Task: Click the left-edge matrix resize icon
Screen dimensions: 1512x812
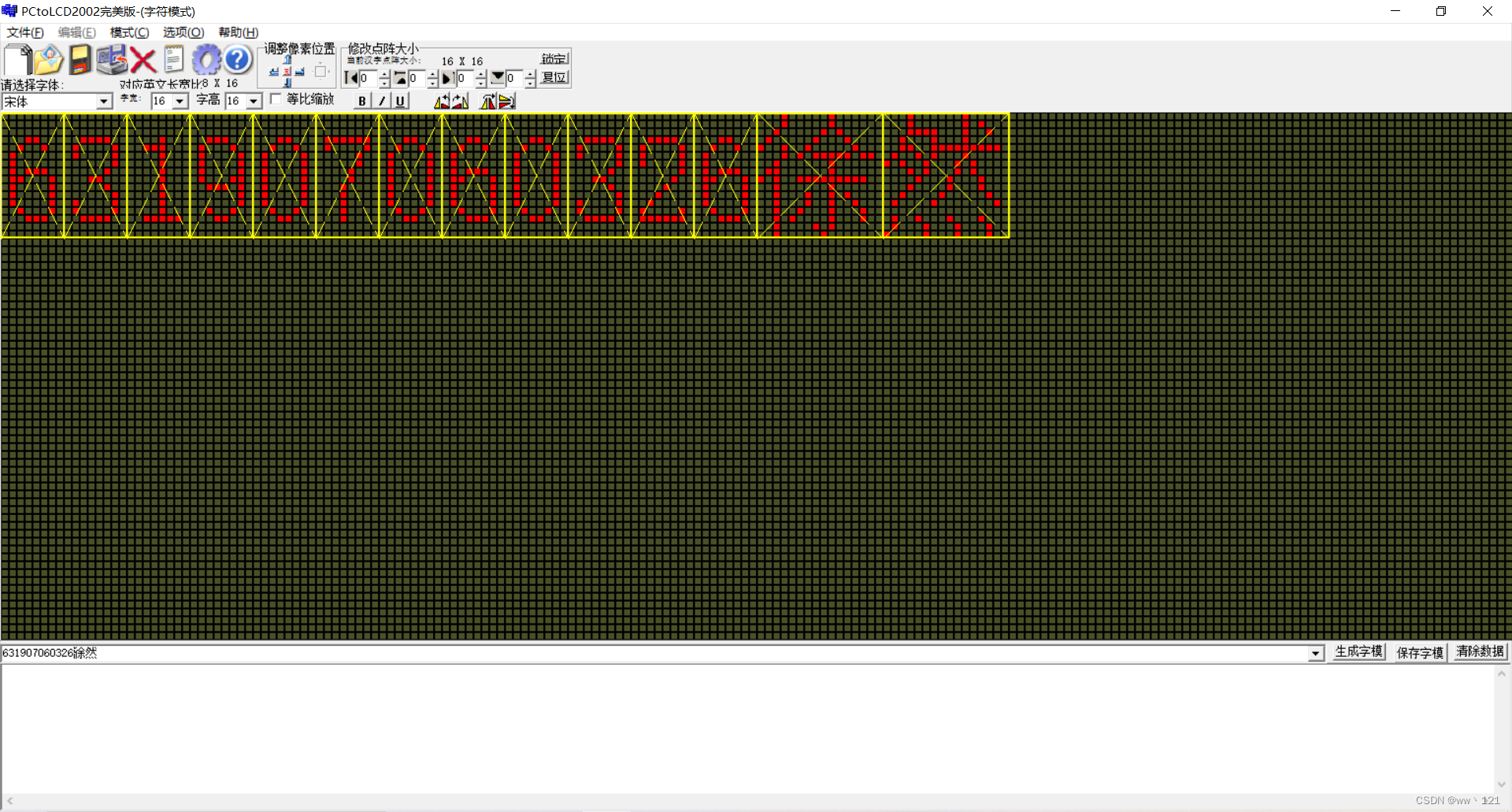Action: click(x=351, y=78)
